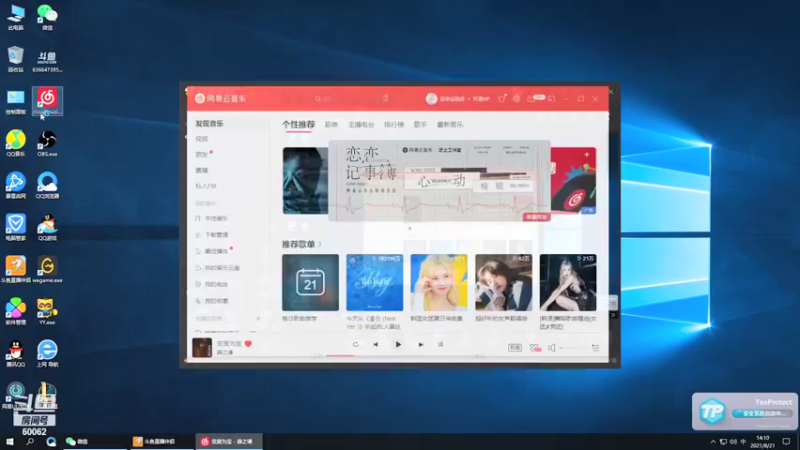Toggle loop play mode icon
Image resolution: width=800 pixels, height=450 pixels.
pos(356,344)
